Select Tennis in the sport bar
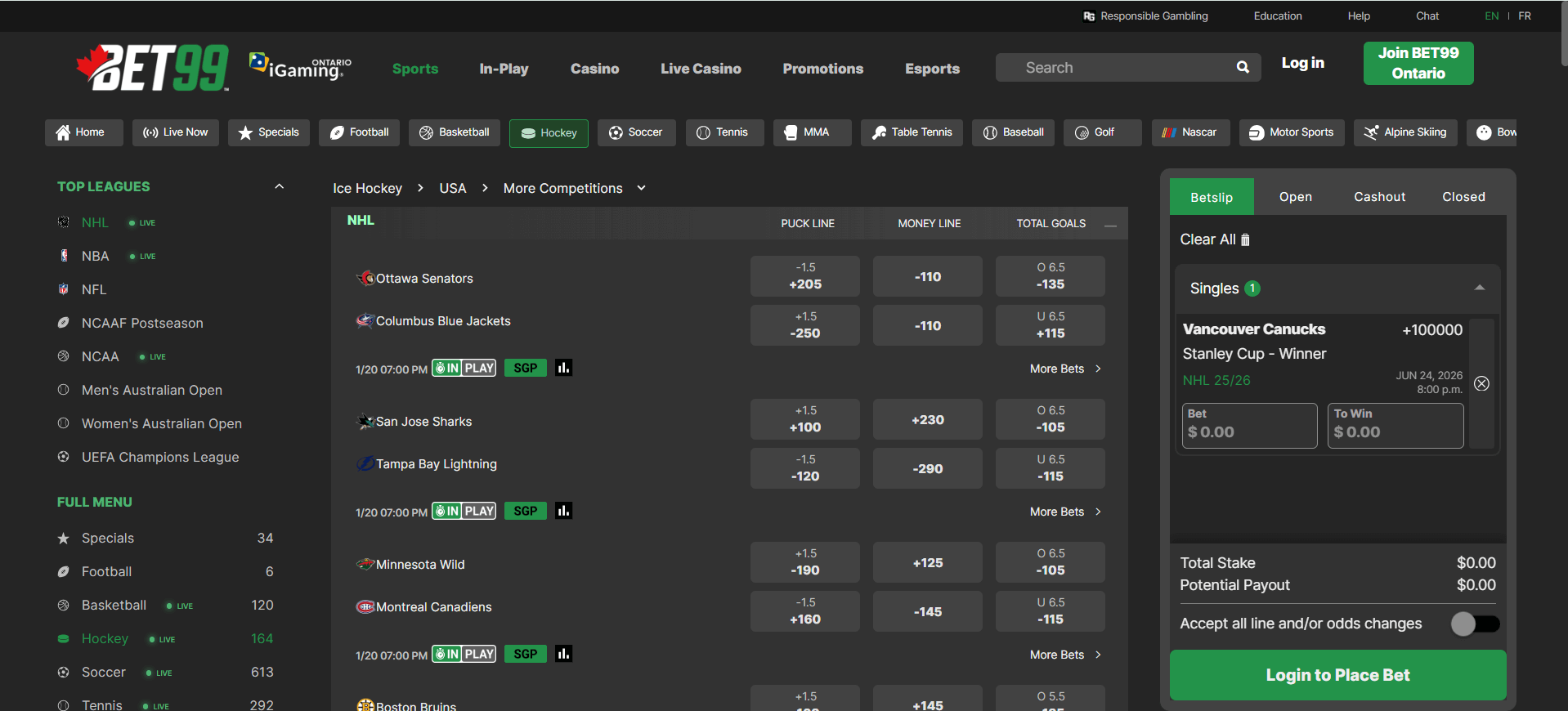Viewport: 1568px width, 711px height. (x=724, y=132)
